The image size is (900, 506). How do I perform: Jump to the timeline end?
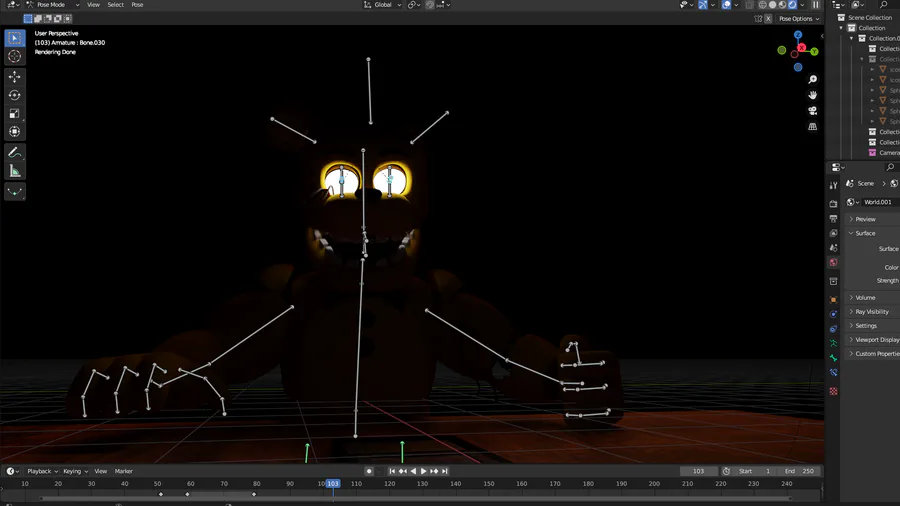point(445,471)
